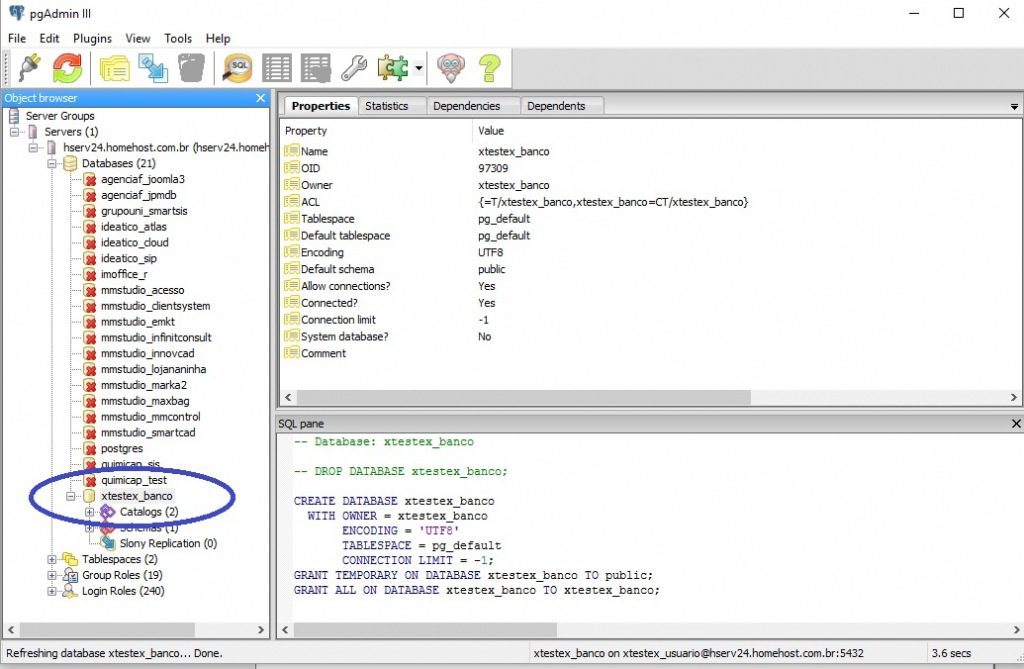
Task: Select the Dependents tab
Action: point(560,105)
